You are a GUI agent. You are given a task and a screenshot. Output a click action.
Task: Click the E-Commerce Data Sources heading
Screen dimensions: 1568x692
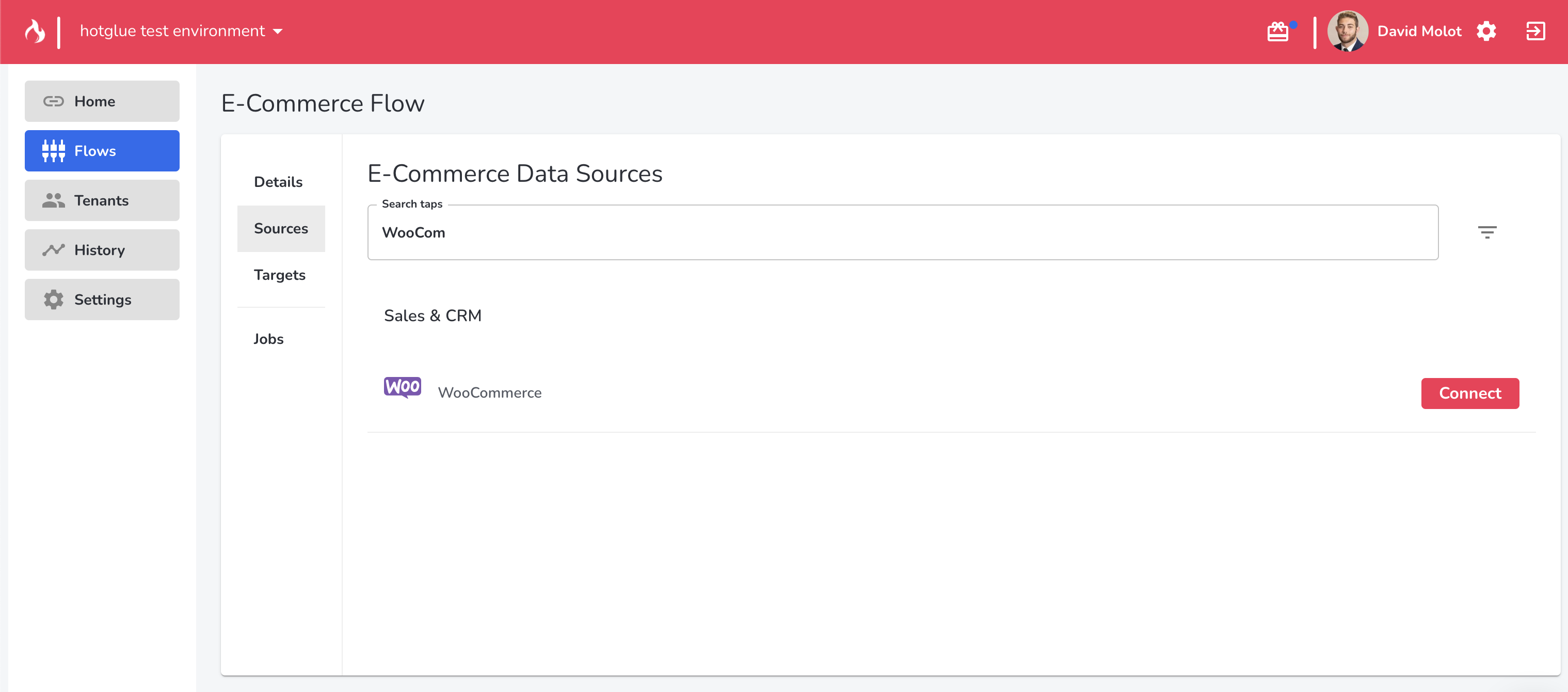coord(515,174)
